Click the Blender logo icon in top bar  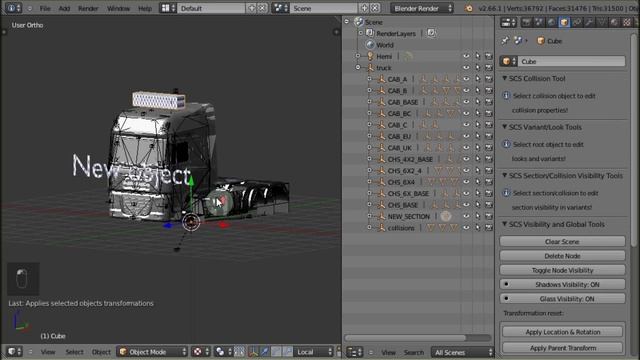coord(469,8)
